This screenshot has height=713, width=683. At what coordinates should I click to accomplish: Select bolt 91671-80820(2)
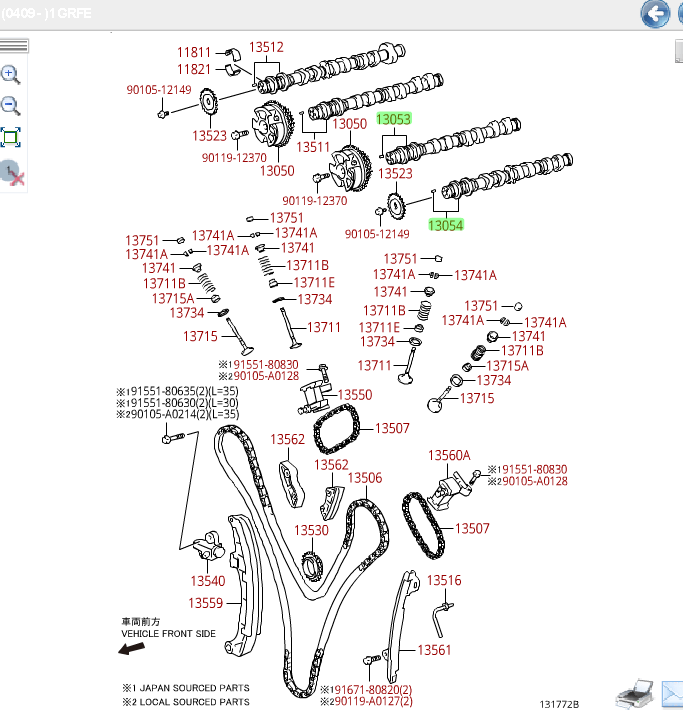pyautogui.click(x=367, y=690)
